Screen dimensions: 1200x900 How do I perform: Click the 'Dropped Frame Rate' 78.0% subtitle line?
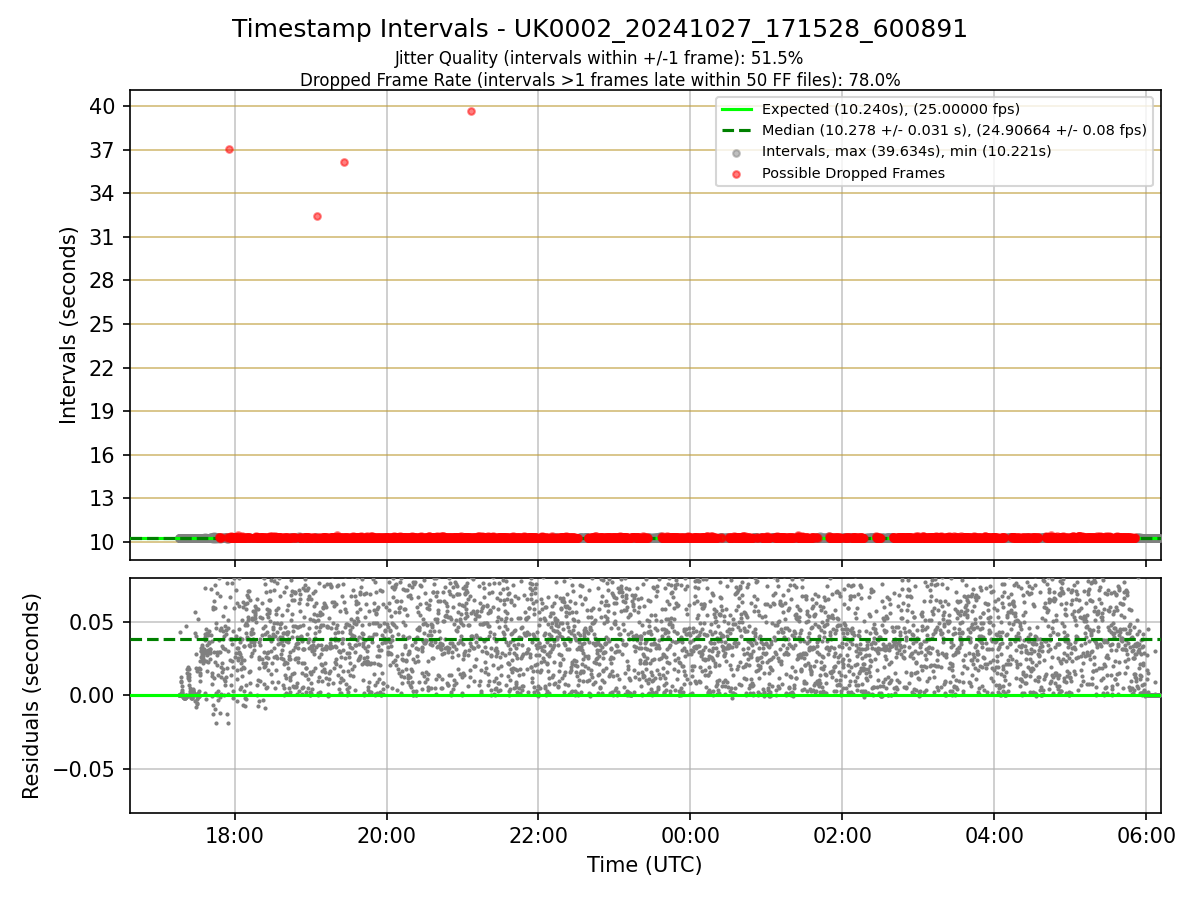coord(600,80)
